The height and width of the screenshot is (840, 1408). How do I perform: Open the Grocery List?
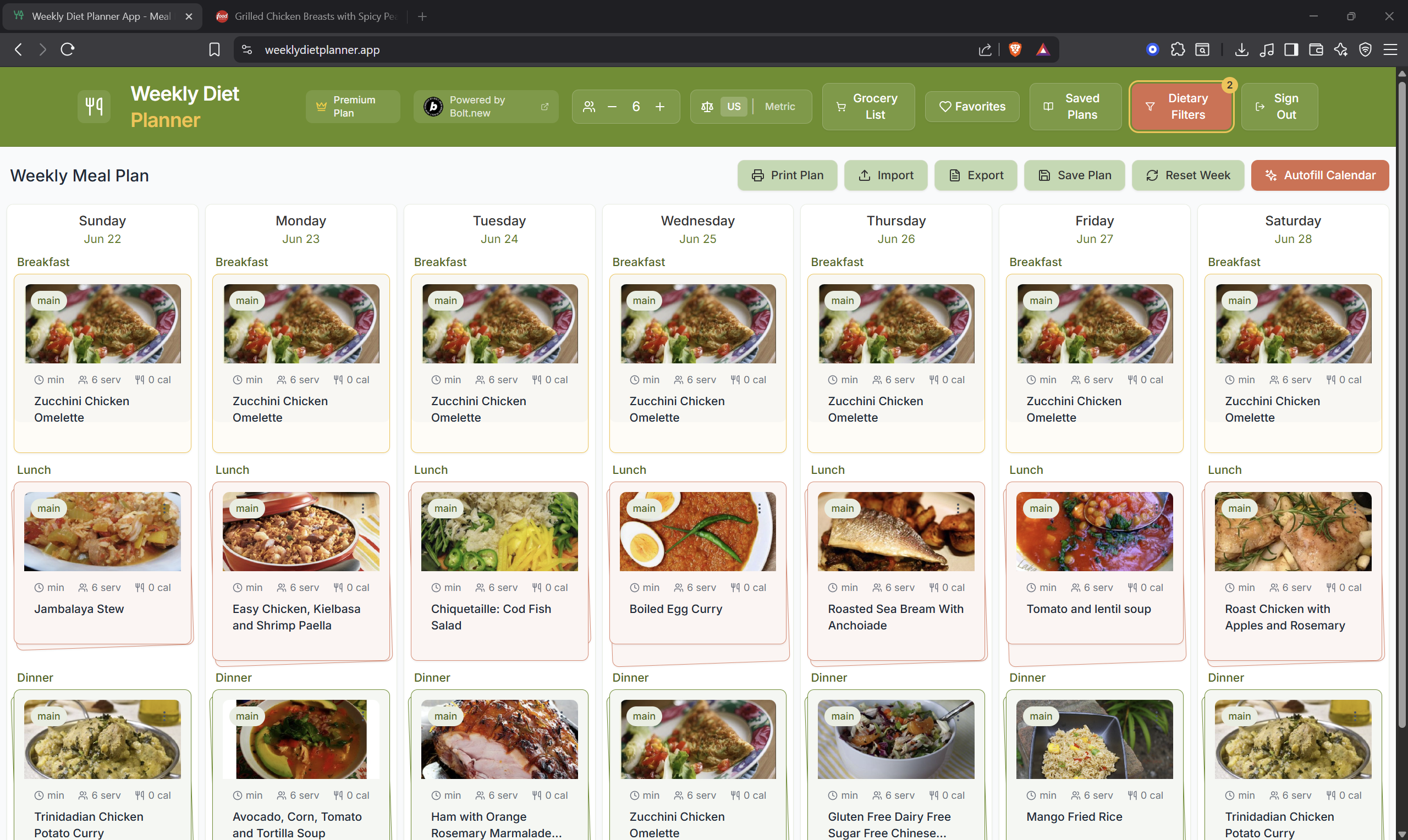868,107
